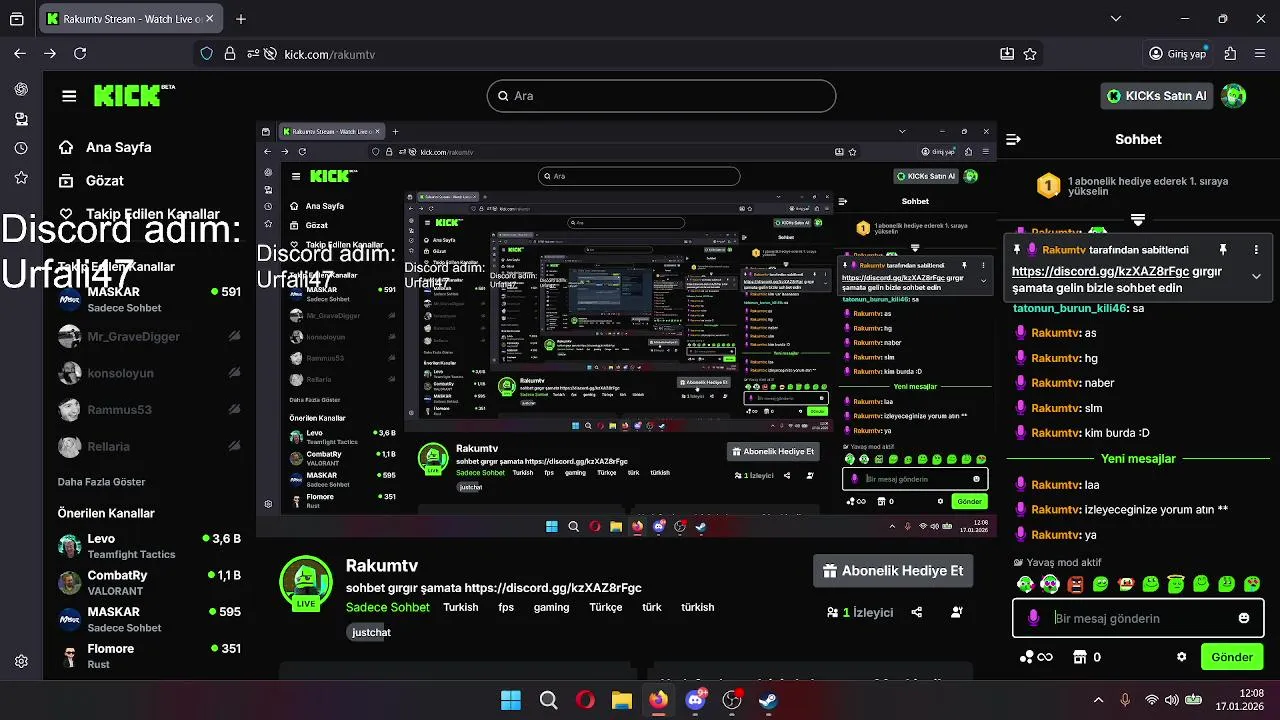The image size is (1280, 720).
Task: Share the Rakumtv stream
Action: click(x=917, y=612)
